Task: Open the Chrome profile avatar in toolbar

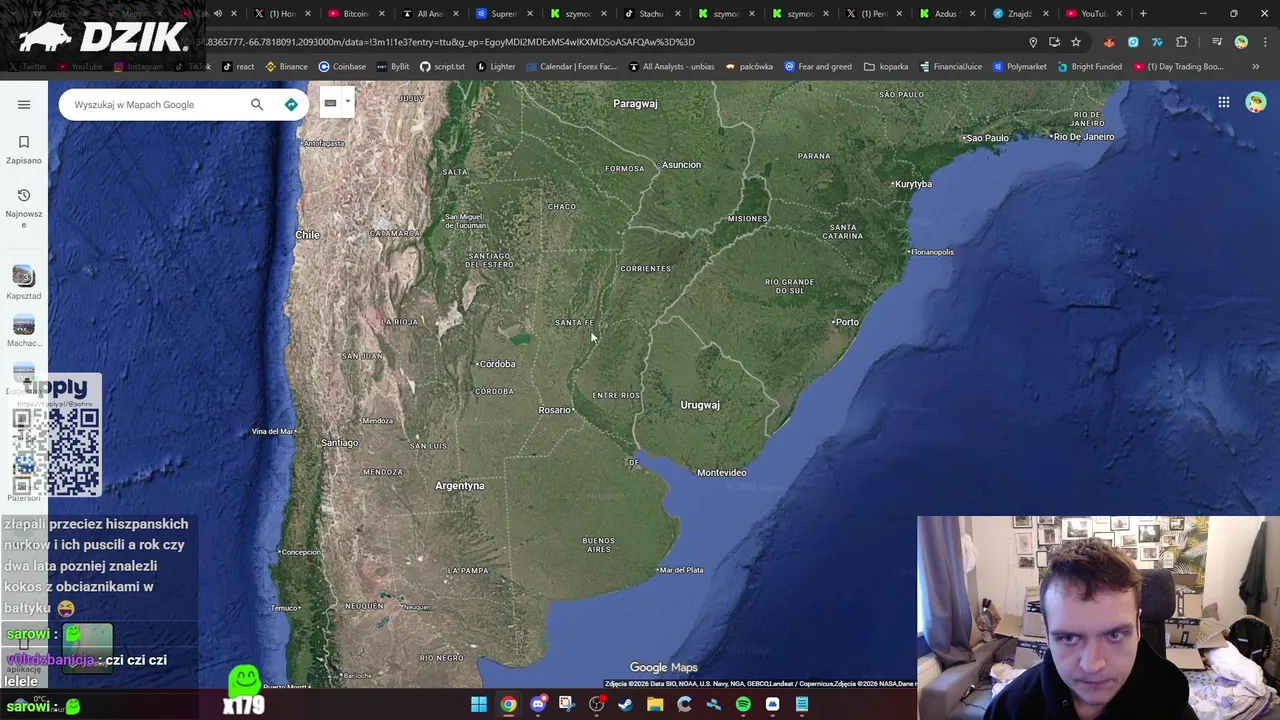Action: 1241,42
